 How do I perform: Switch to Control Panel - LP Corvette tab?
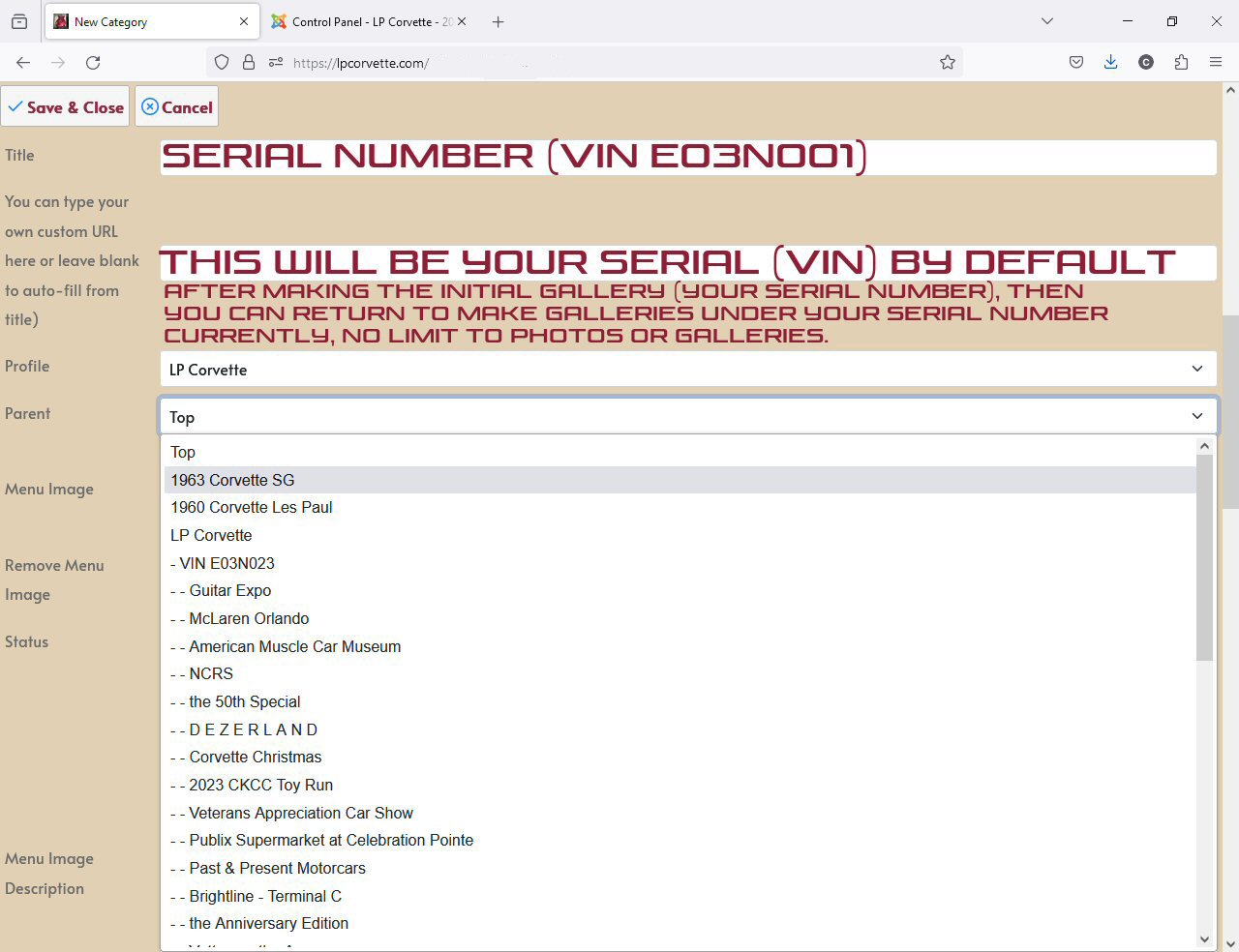(369, 21)
